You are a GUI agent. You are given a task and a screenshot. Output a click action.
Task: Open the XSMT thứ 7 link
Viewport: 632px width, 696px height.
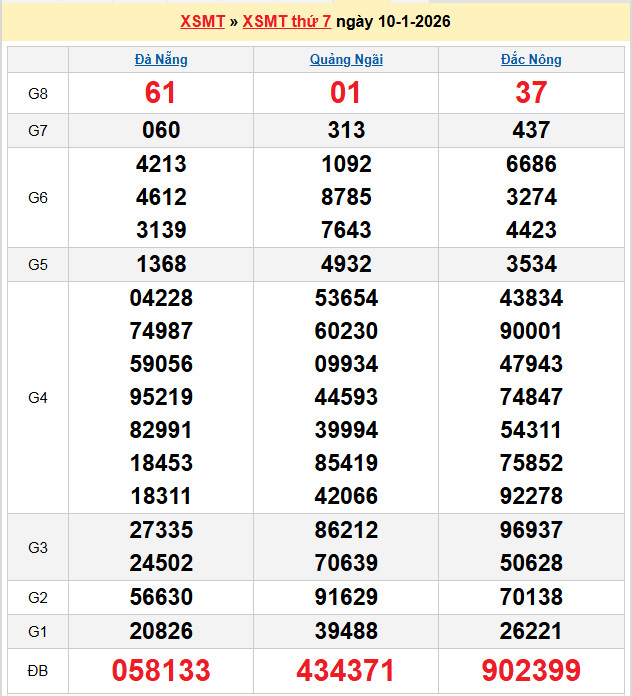[287, 21]
